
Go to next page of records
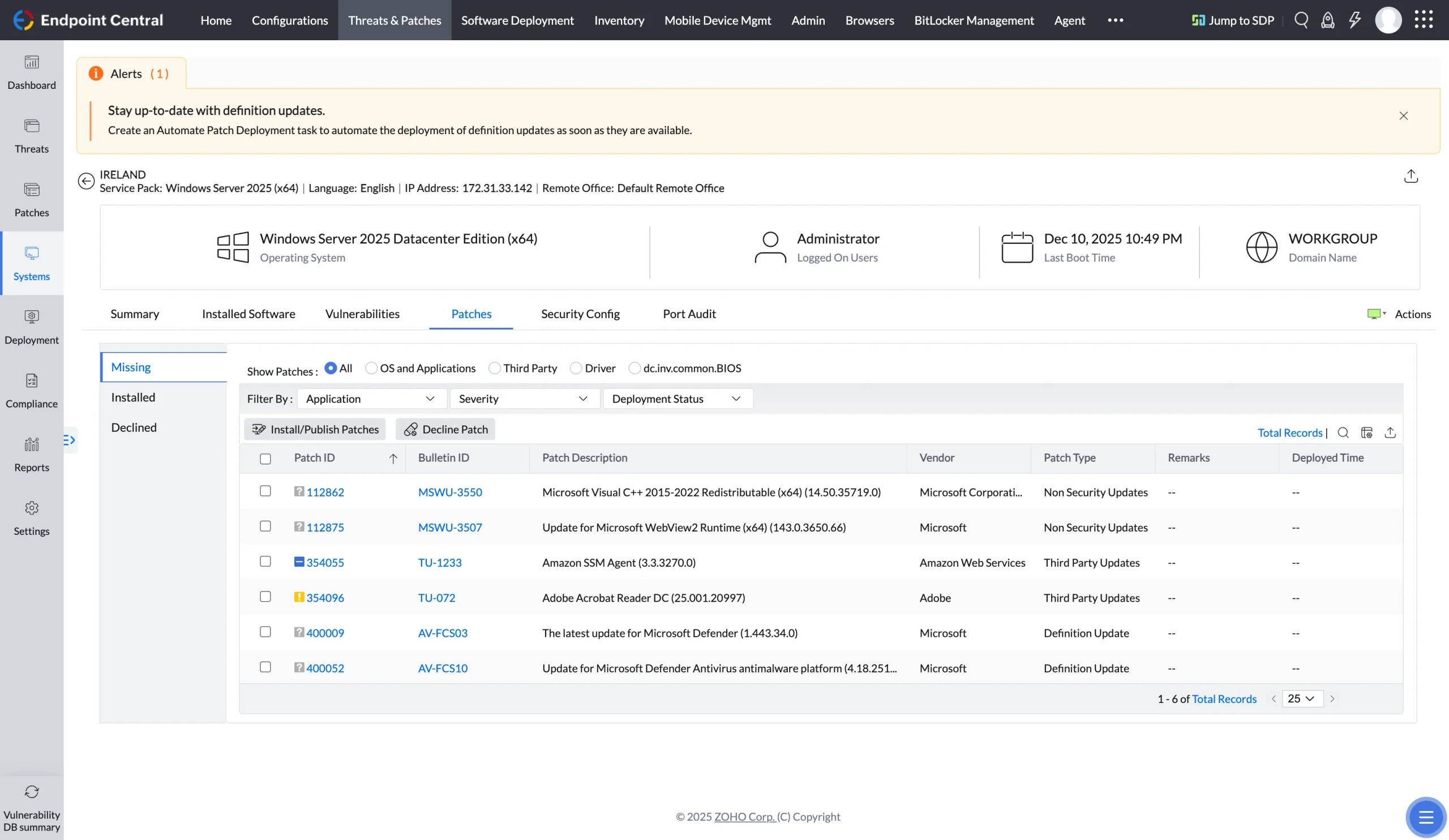[x=1332, y=698]
